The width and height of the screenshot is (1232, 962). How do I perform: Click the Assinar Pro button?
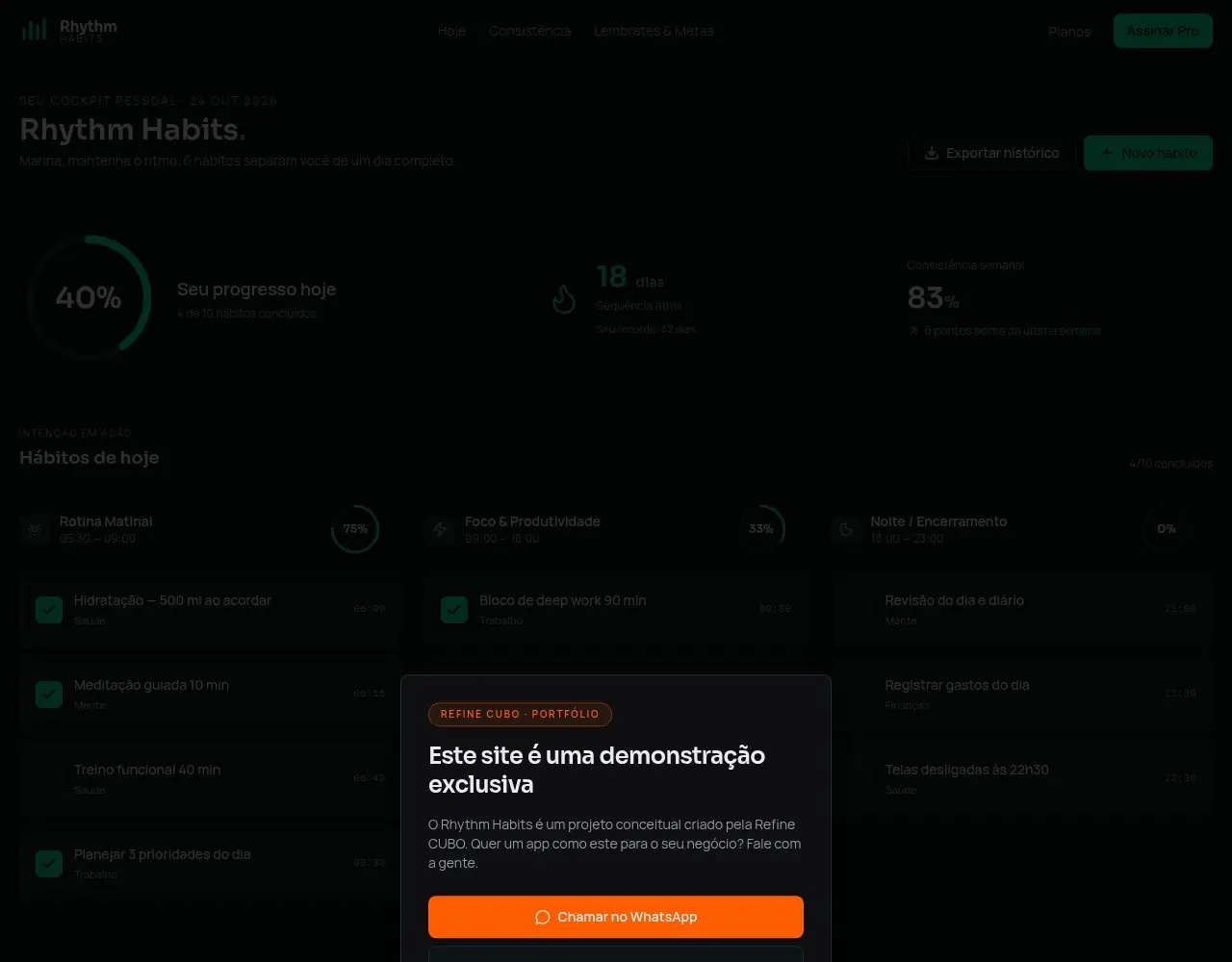pos(1163,31)
